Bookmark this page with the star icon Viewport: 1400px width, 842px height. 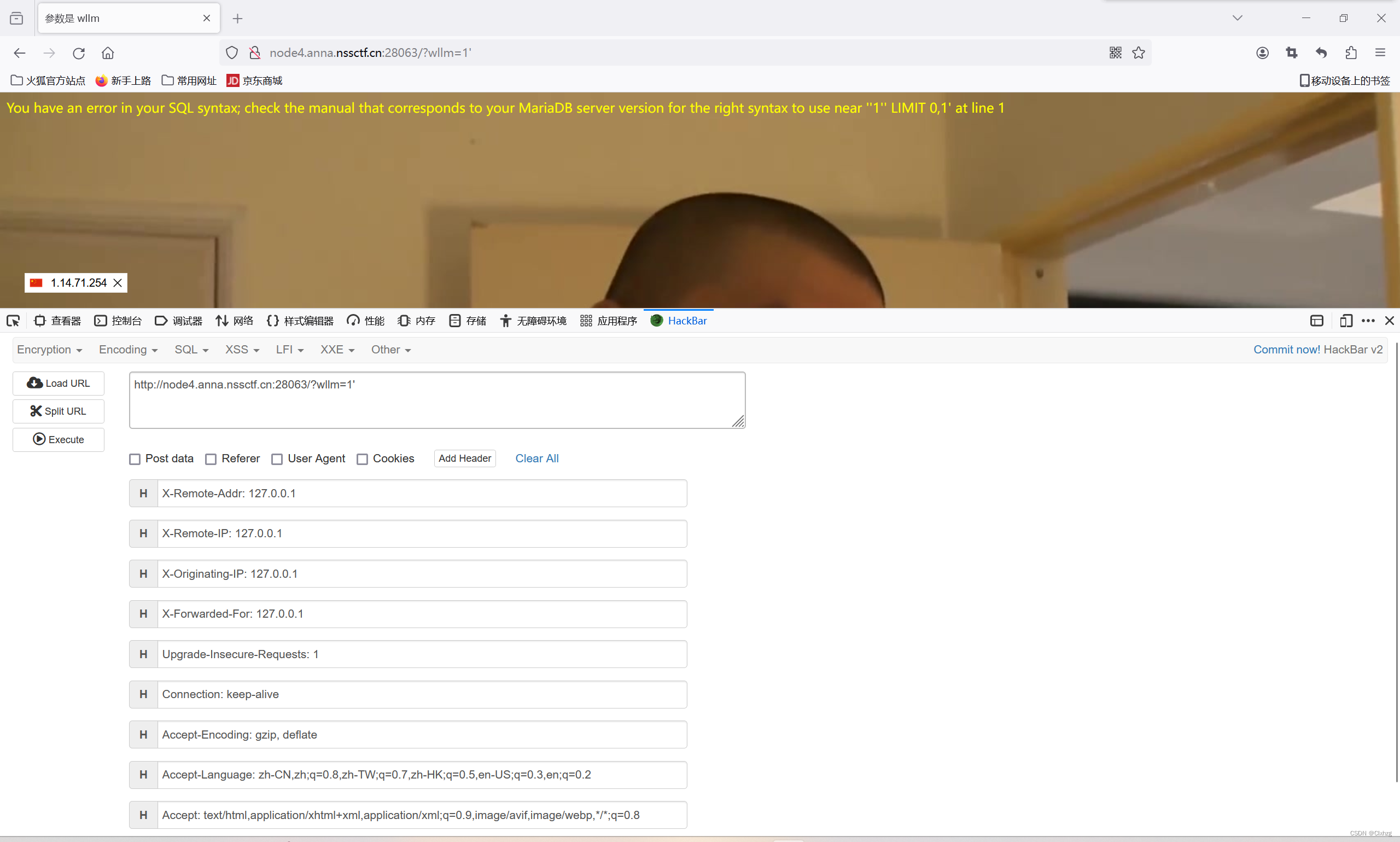click(1139, 53)
